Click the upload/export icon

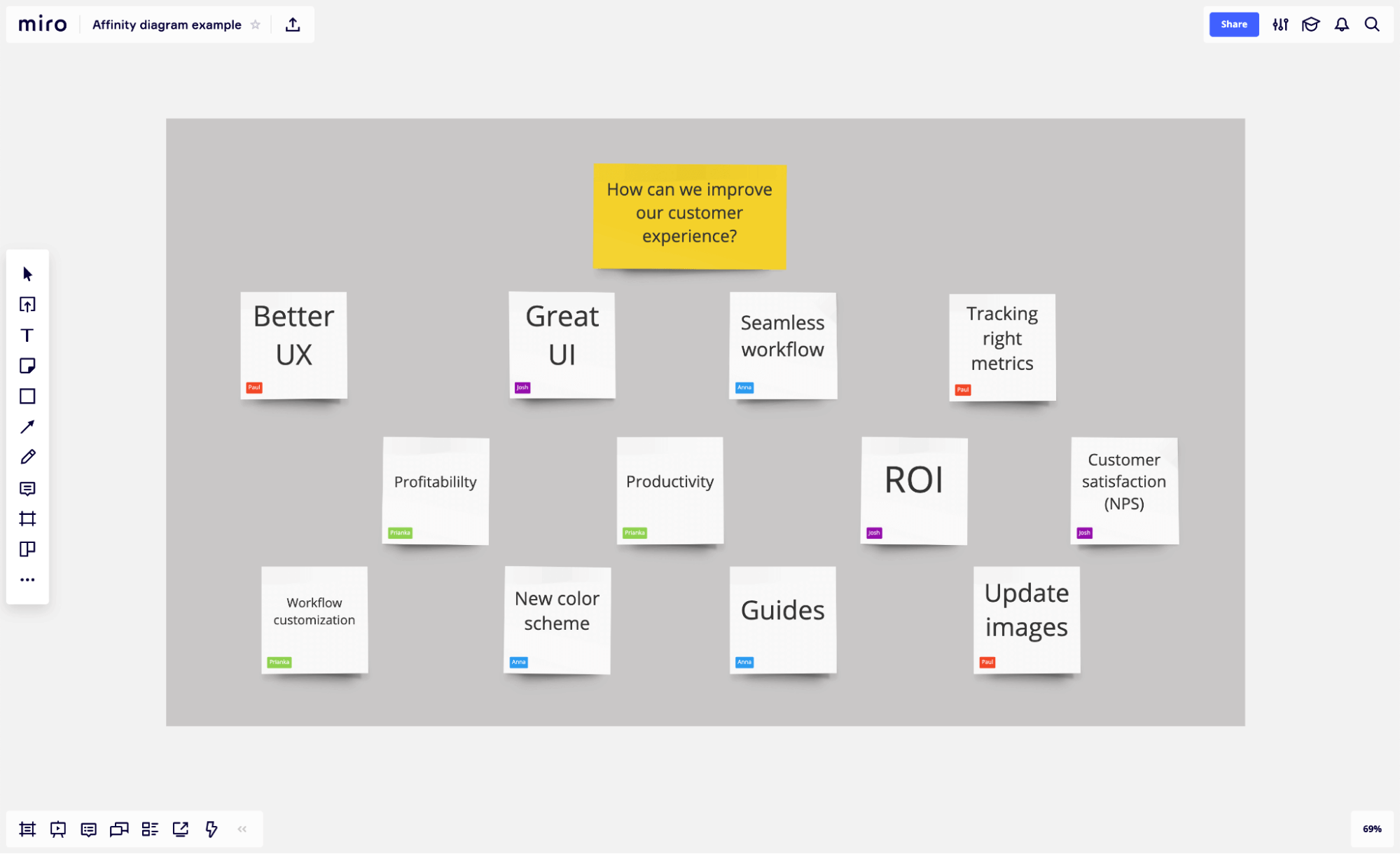pos(292,24)
